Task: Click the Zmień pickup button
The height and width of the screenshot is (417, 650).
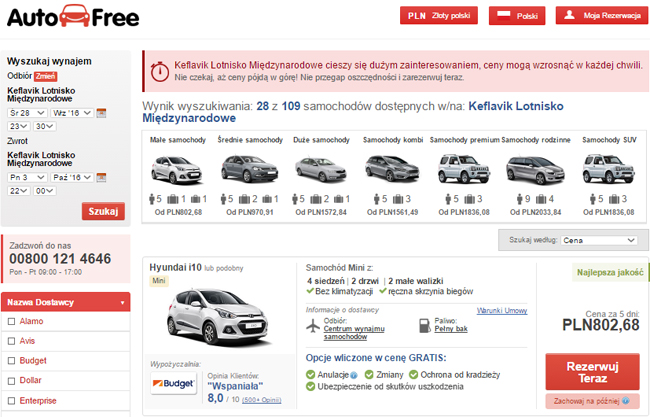Action: [46, 76]
